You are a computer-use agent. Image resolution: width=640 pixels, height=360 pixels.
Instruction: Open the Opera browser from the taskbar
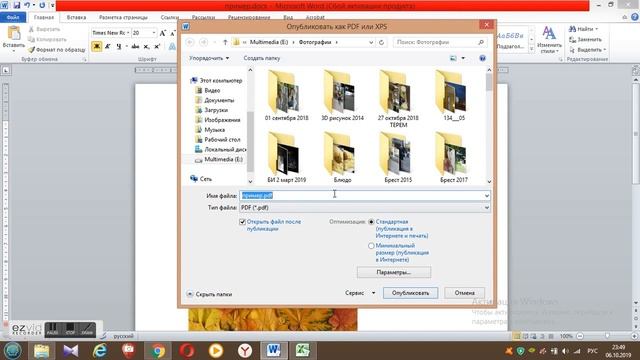click(187, 351)
